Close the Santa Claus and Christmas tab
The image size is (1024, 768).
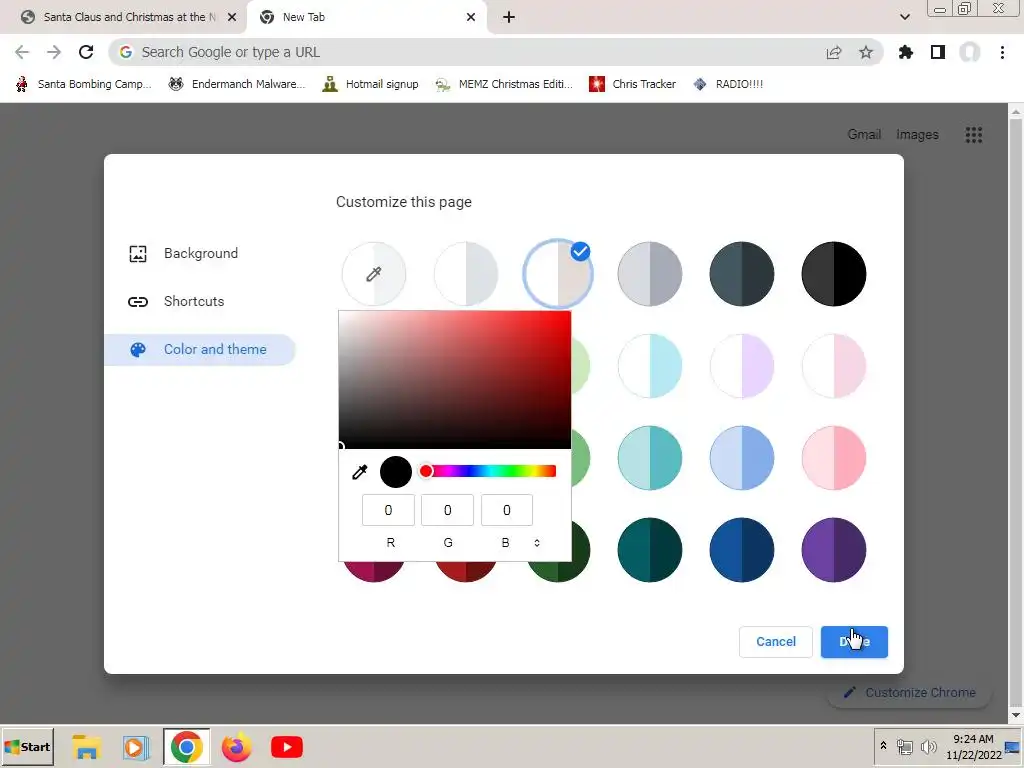231,18
